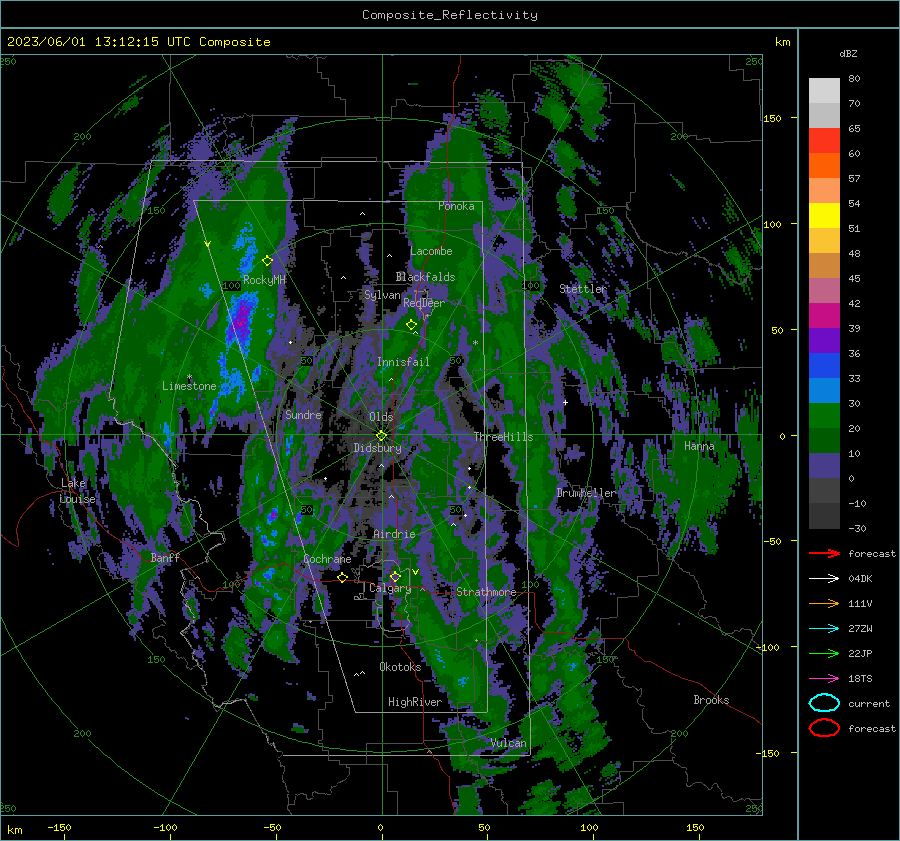Click the 80 dBZ light gray color swatch
The height and width of the screenshot is (841, 900).
click(824, 90)
